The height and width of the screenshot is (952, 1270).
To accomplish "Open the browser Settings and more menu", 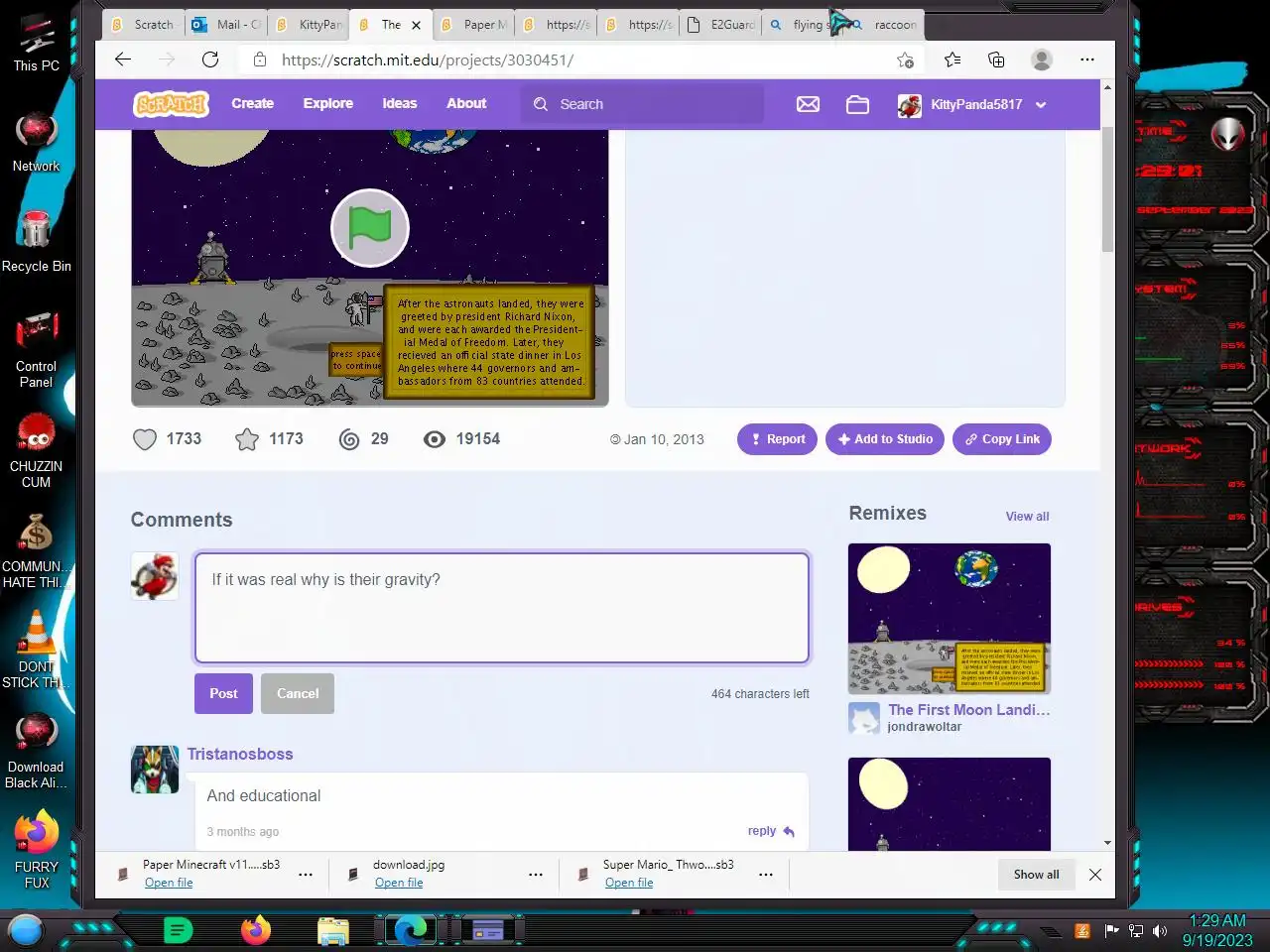I will pos(1087,59).
